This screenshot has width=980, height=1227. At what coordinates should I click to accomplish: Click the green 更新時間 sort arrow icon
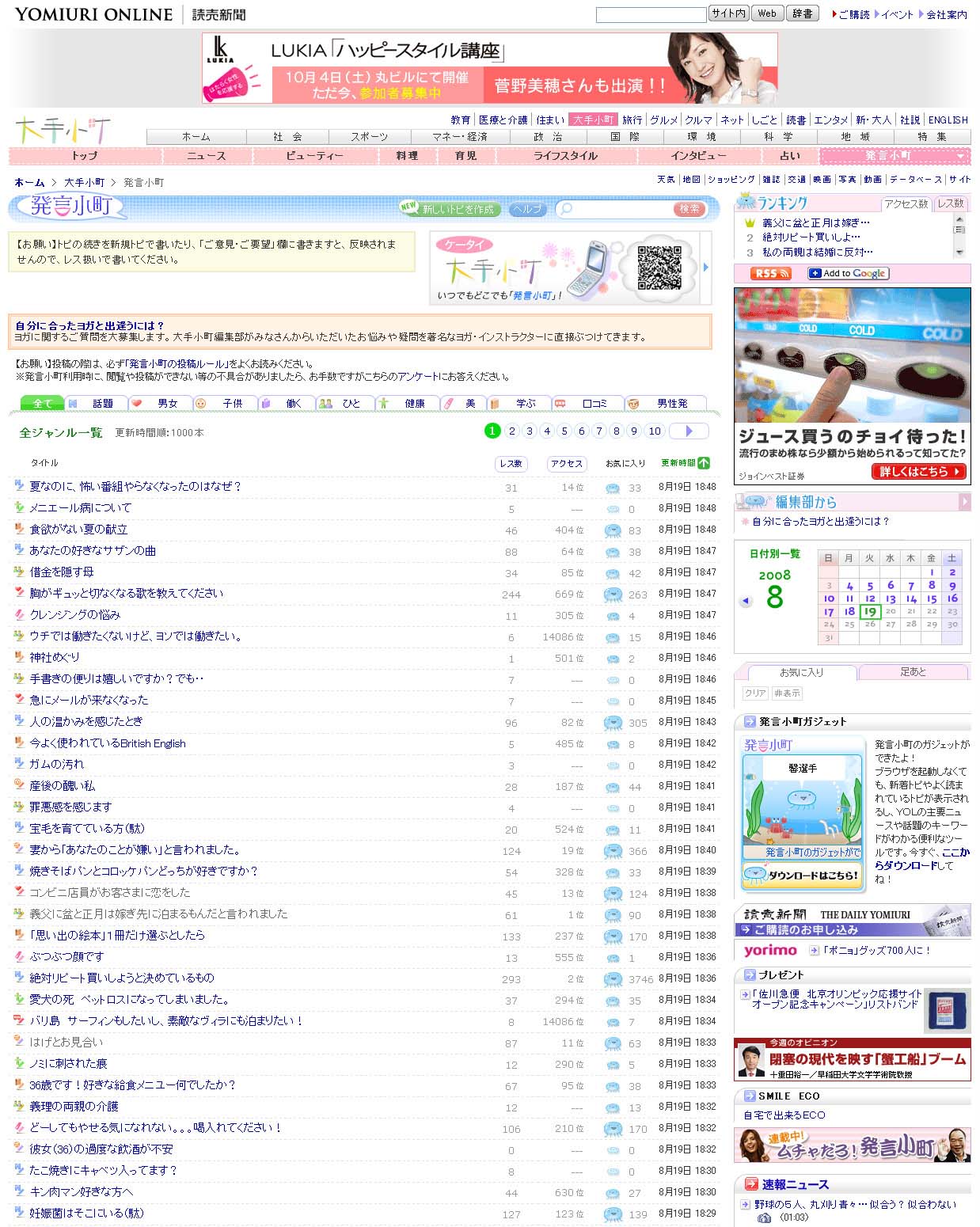click(704, 463)
